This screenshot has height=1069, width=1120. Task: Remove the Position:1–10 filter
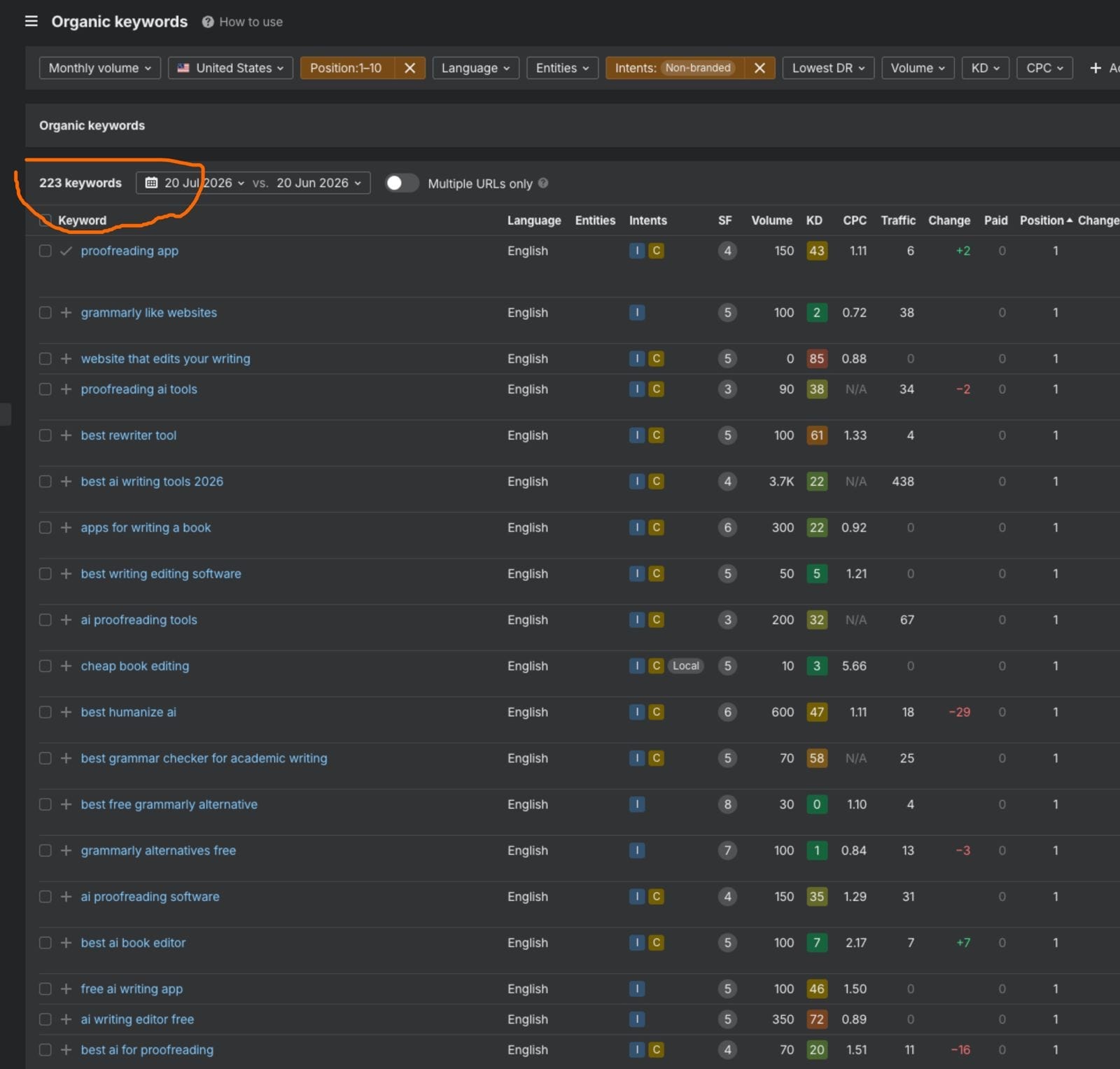coord(410,68)
